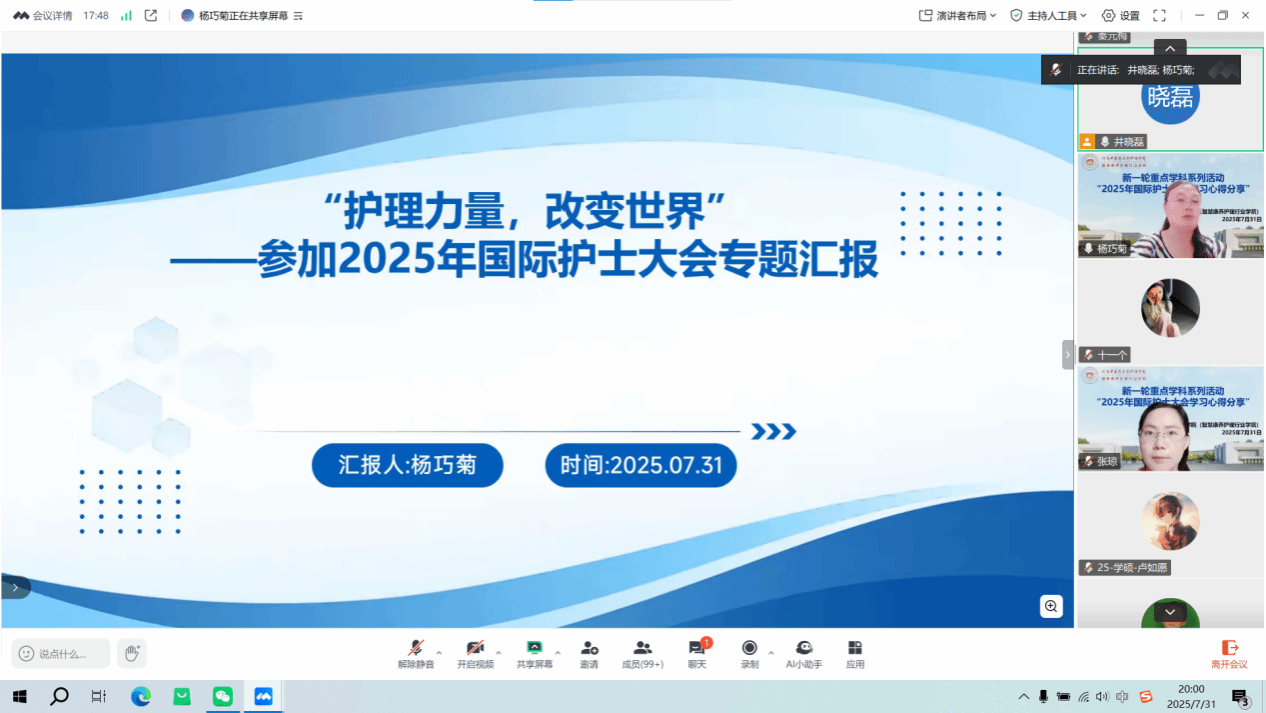Toggle fullscreen mode icon in top bar
The height and width of the screenshot is (713, 1266).
pyautogui.click(x=1160, y=15)
